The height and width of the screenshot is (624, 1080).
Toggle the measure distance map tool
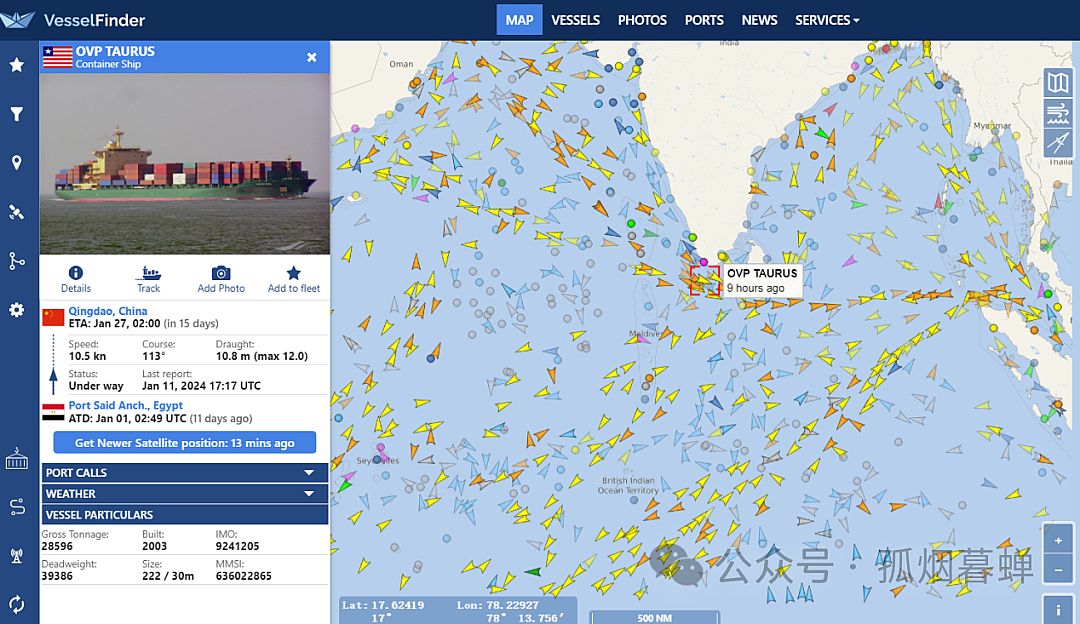[1057, 142]
